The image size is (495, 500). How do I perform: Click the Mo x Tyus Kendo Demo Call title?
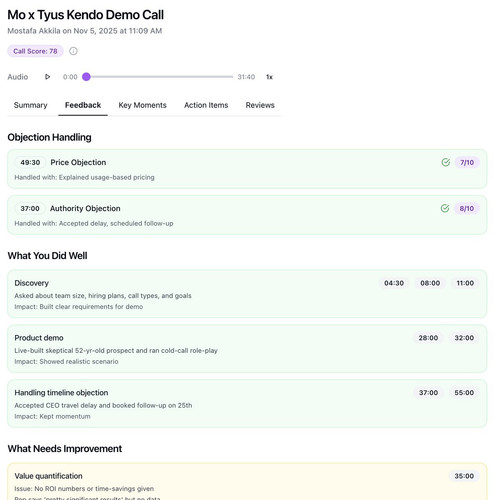pyautogui.click(x=86, y=15)
